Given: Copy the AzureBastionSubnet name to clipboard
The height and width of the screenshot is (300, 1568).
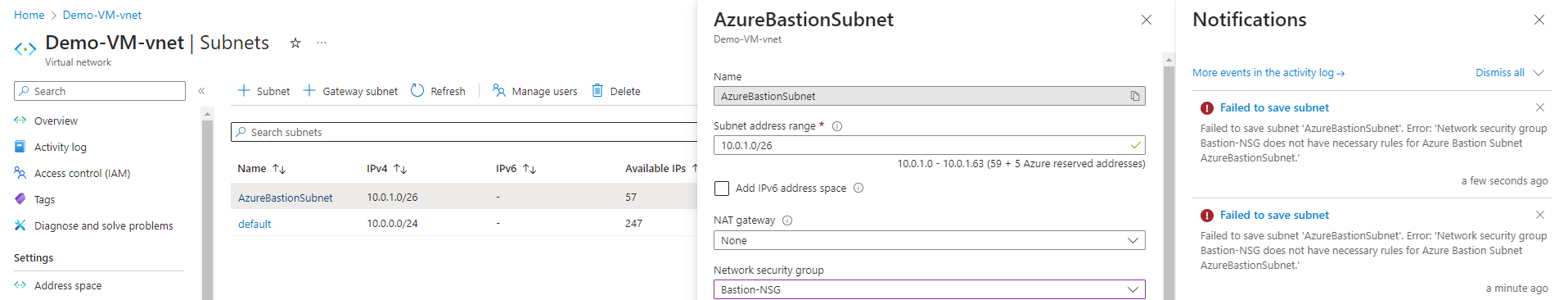Looking at the screenshot, I should click(1135, 96).
